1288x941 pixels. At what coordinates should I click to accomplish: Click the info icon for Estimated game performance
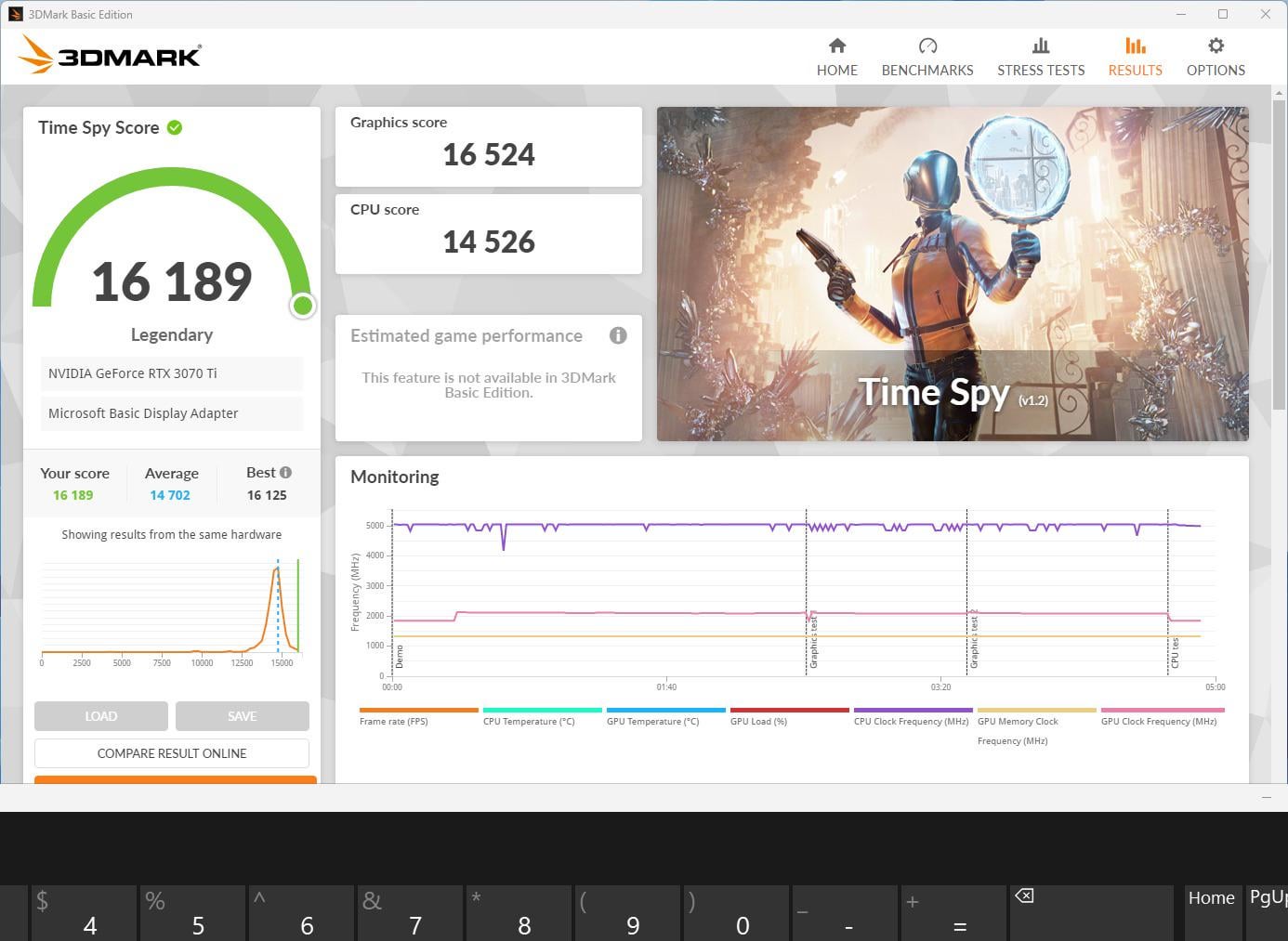pyautogui.click(x=618, y=335)
